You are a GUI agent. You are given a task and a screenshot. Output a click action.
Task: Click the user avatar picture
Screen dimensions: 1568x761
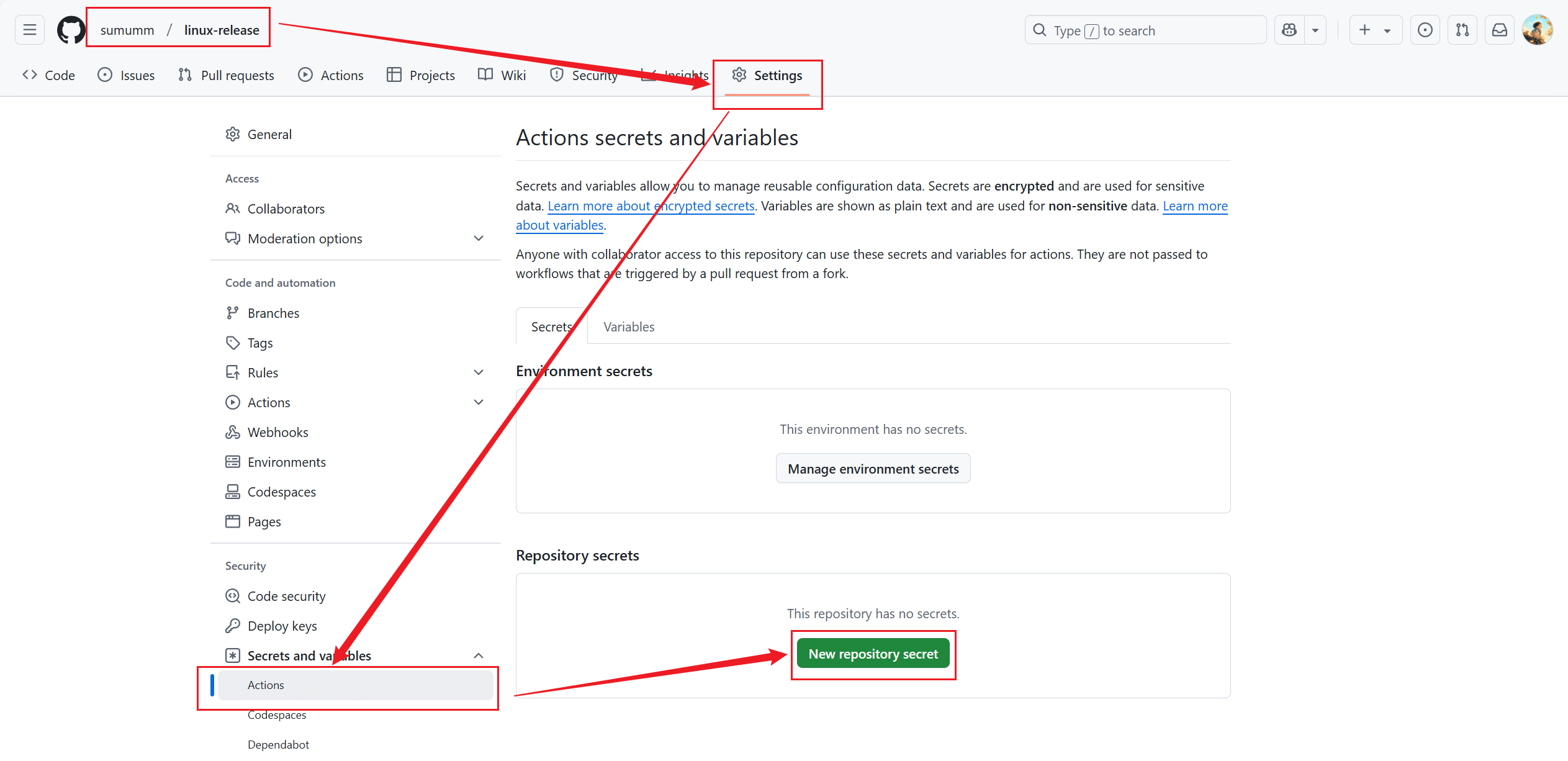pos(1537,30)
